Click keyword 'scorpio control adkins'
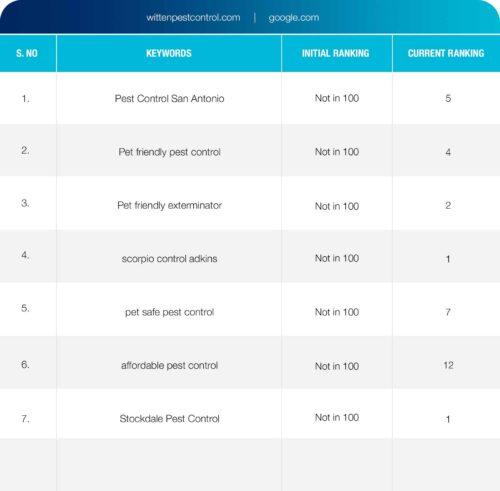Viewport: 500px width, 491px height. [x=169, y=259]
